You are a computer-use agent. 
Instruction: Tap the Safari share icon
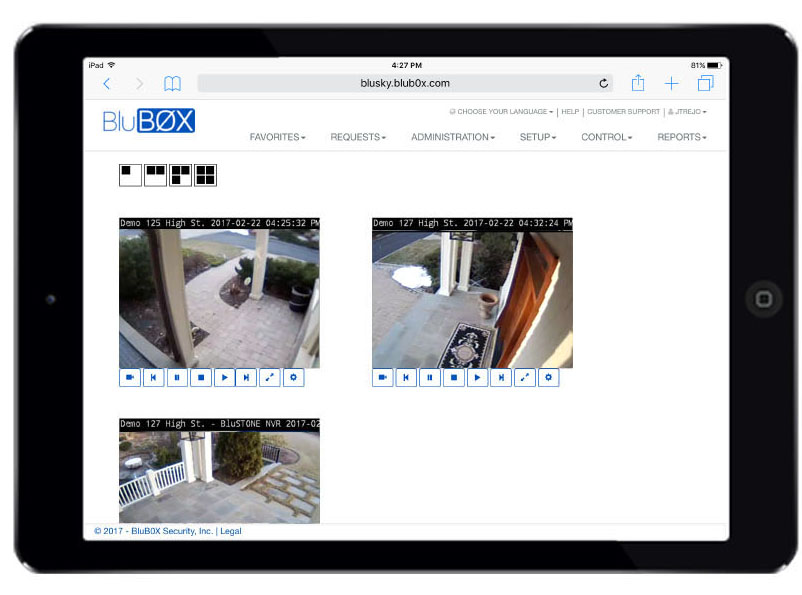point(637,83)
